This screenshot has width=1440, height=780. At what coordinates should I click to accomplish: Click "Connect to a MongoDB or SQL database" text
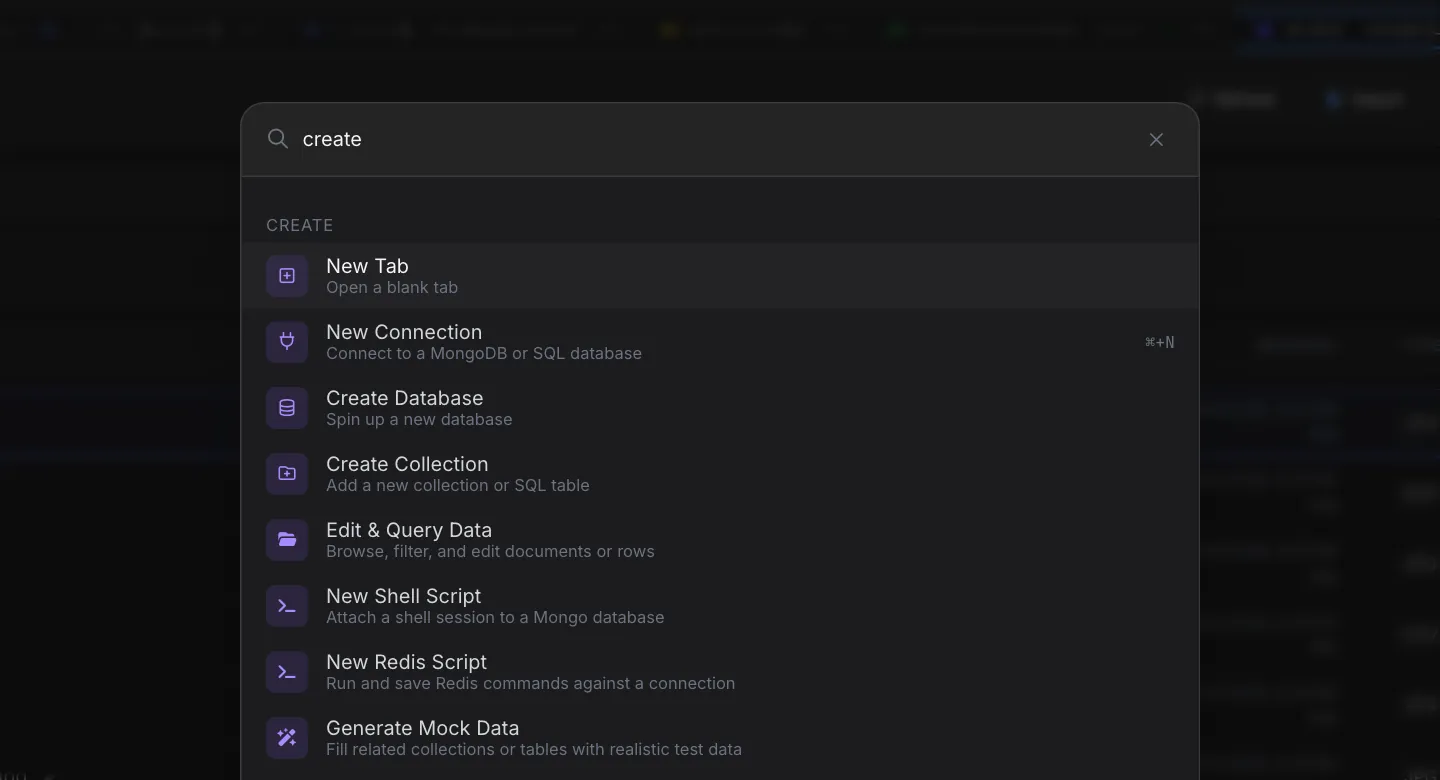pyautogui.click(x=484, y=354)
